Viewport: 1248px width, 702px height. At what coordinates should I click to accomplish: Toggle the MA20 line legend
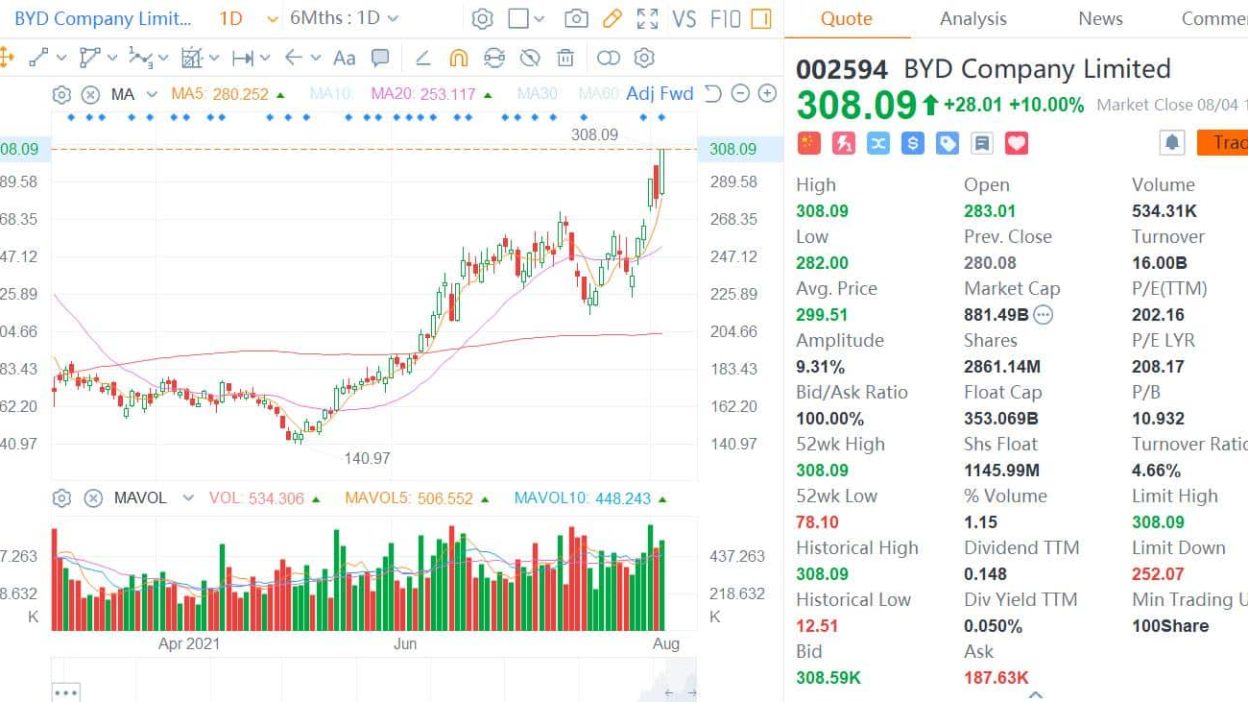[432, 94]
